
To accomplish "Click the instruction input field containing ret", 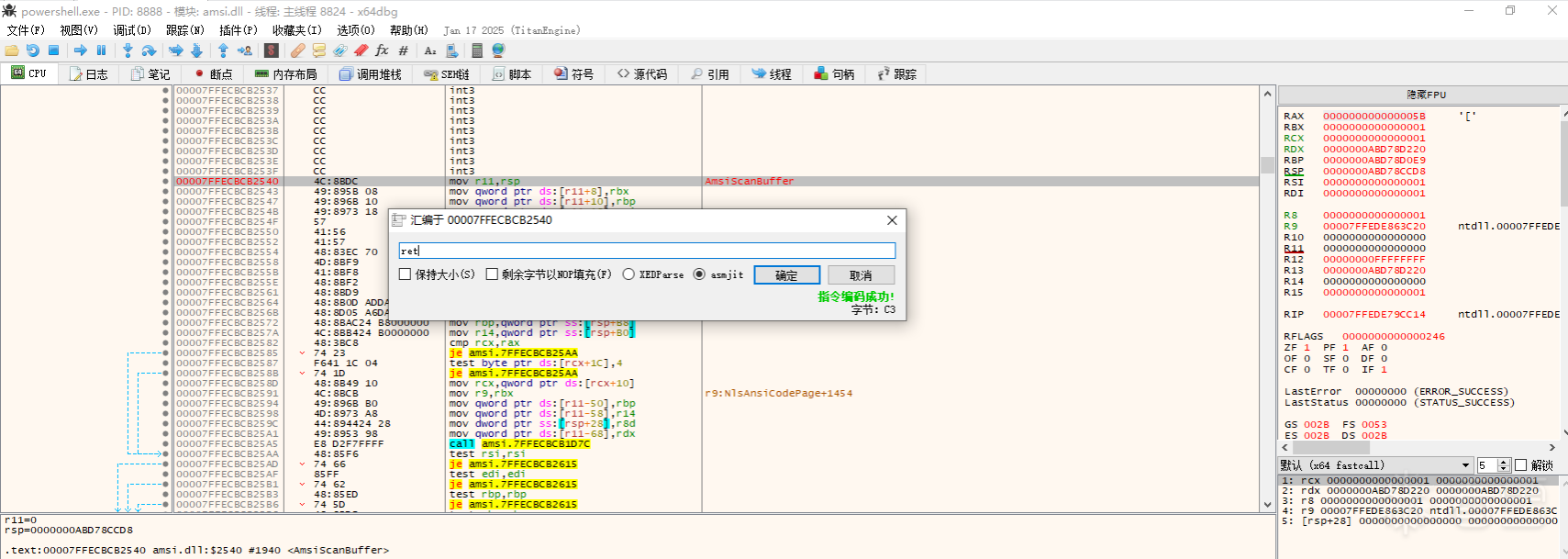I will pos(647,251).
